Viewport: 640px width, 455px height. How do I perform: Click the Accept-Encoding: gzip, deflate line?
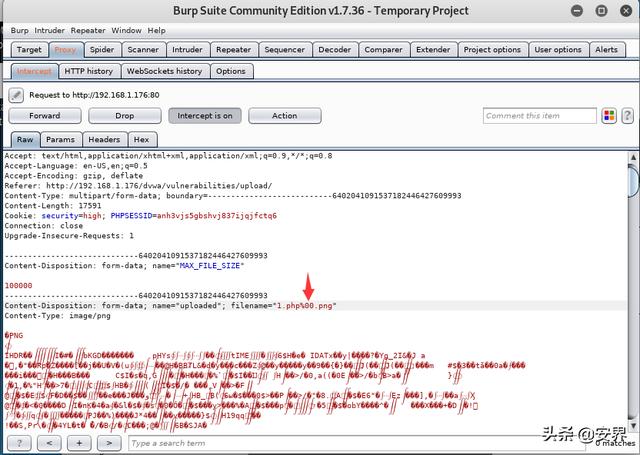coord(74,176)
